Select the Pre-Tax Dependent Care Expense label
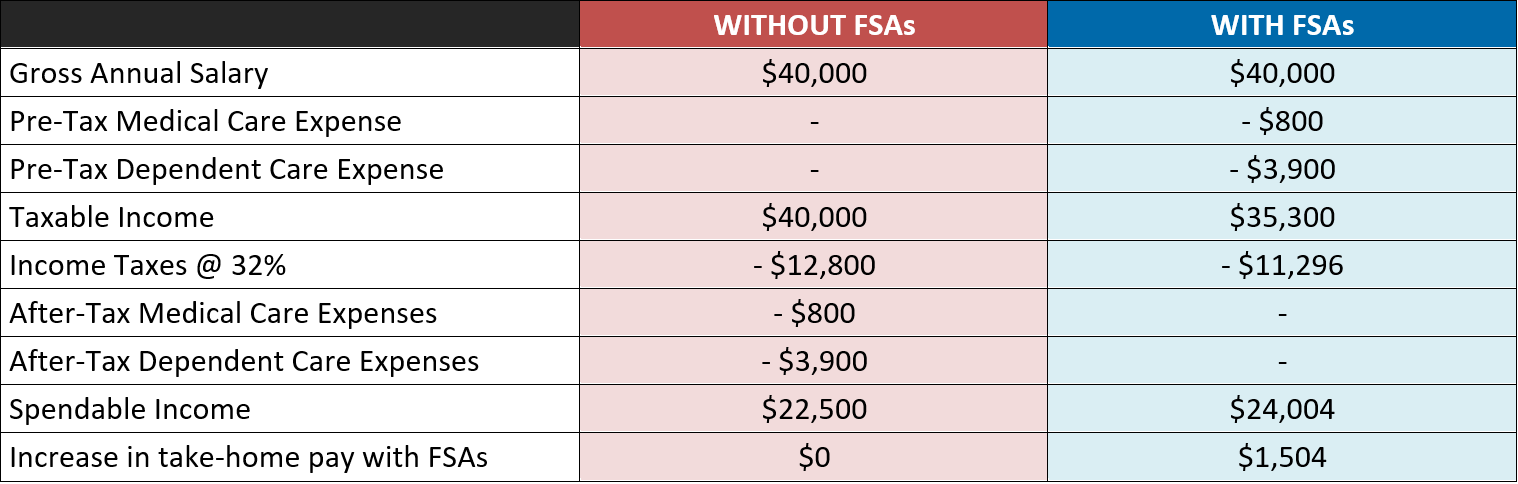The image size is (1518, 484). [x=227, y=169]
